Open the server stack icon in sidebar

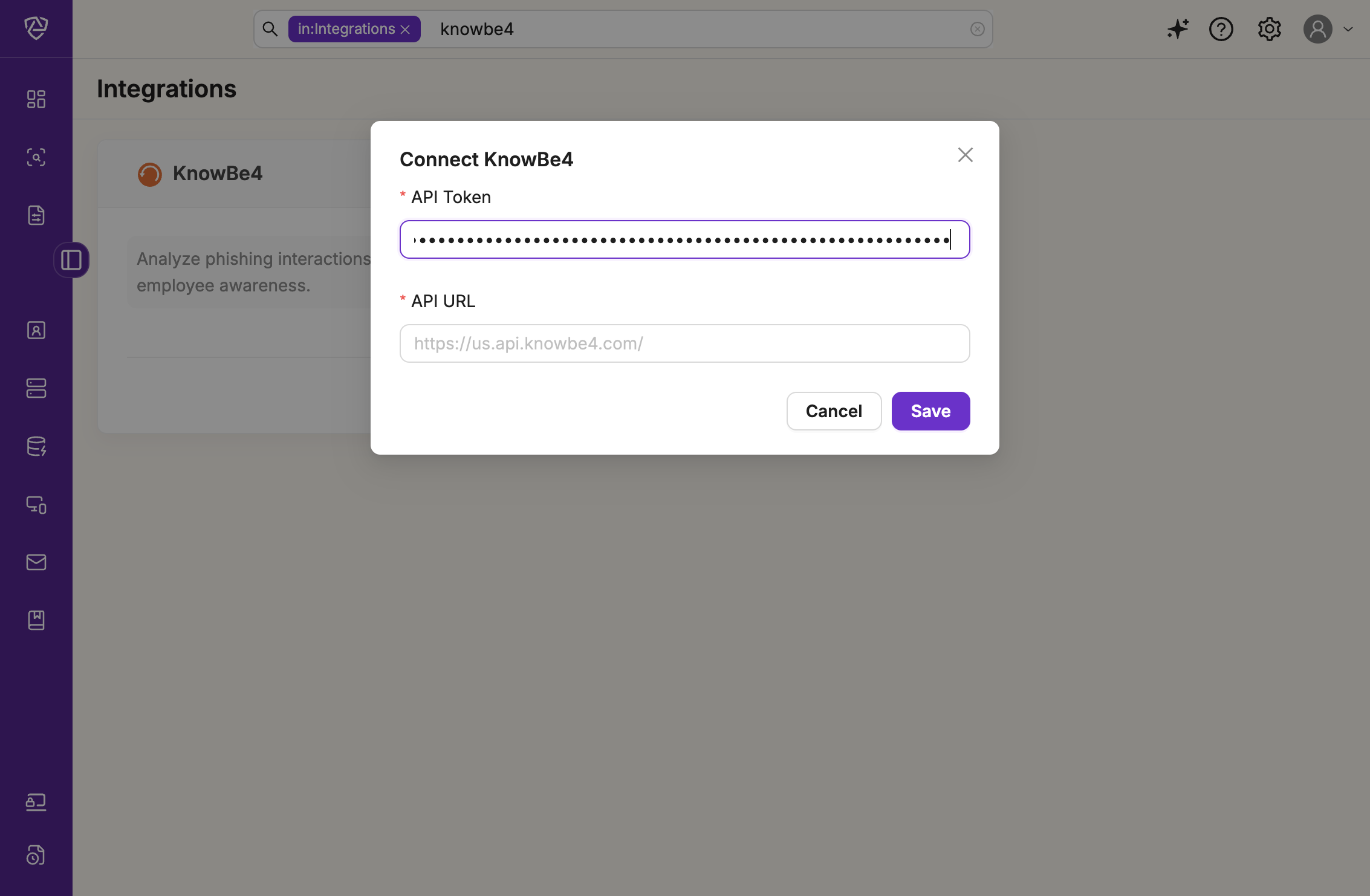[36, 388]
